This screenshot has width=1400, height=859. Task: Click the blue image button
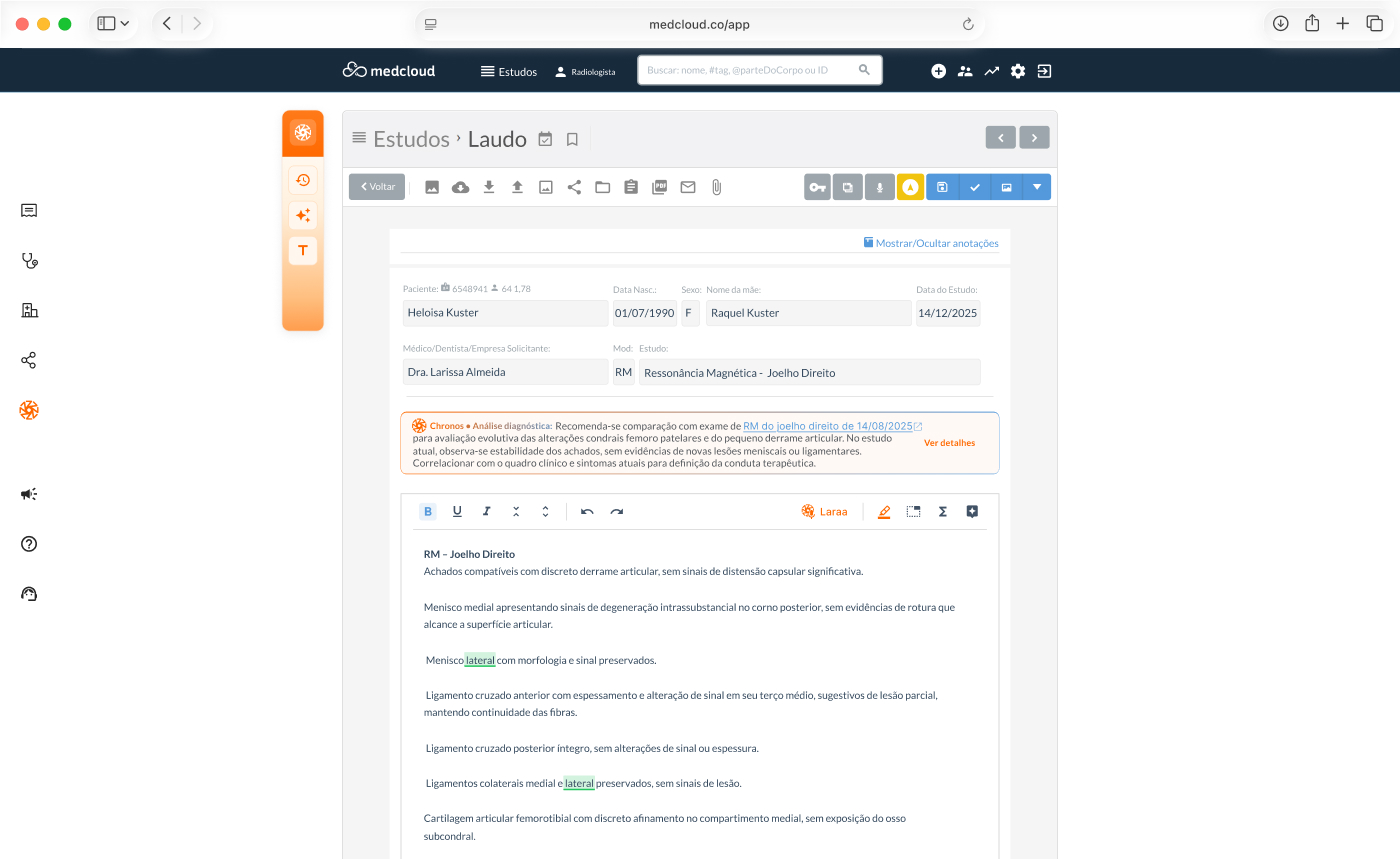(1006, 187)
